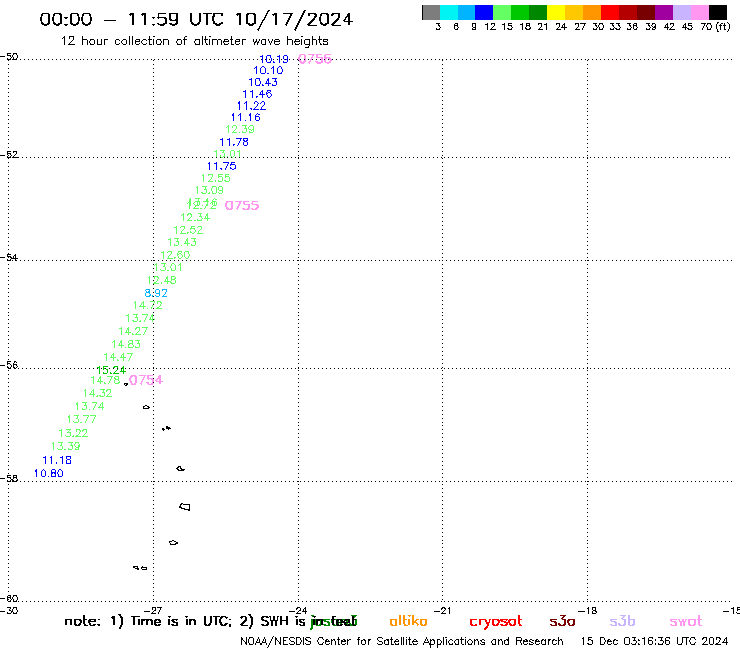The height and width of the screenshot is (650, 740).
Task: Click the wave height value '11.16'
Action: 245,117
